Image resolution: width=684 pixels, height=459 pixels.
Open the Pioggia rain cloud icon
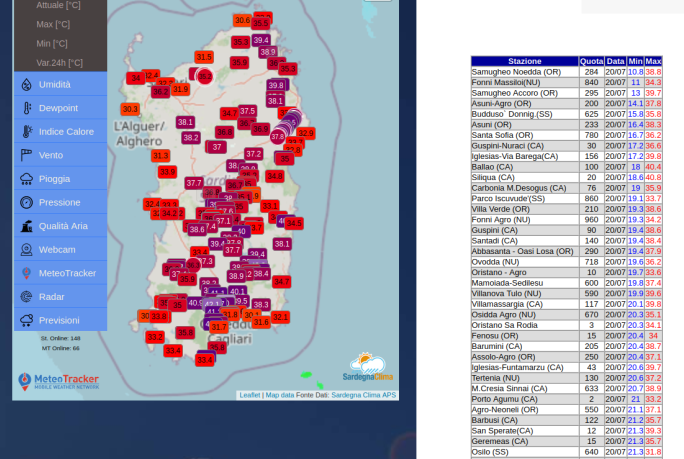[x=27, y=178]
